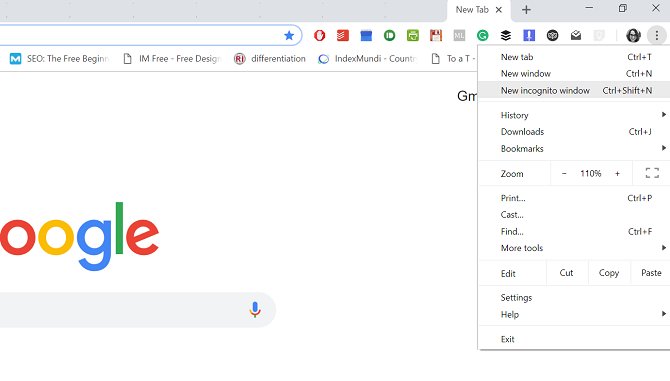Open the IndexMundi - Country bookmark
This screenshot has height=381, width=670.
[368, 59]
